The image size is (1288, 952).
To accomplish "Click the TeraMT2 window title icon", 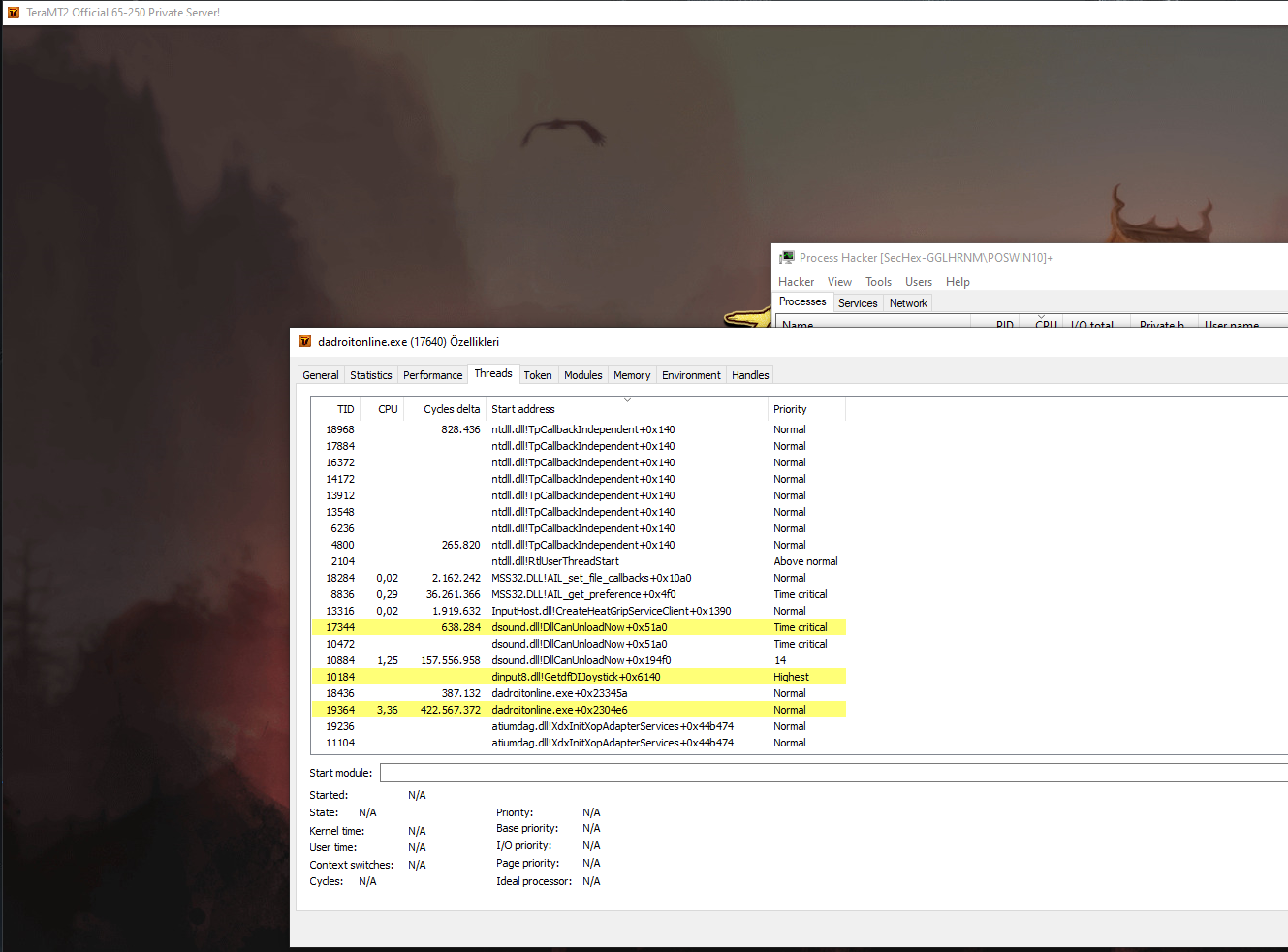I will point(14,13).
